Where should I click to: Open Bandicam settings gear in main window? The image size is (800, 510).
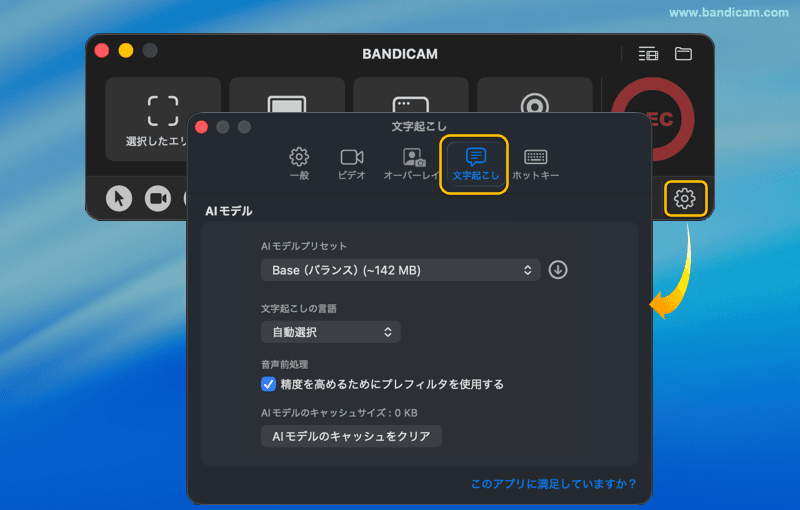click(x=685, y=198)
